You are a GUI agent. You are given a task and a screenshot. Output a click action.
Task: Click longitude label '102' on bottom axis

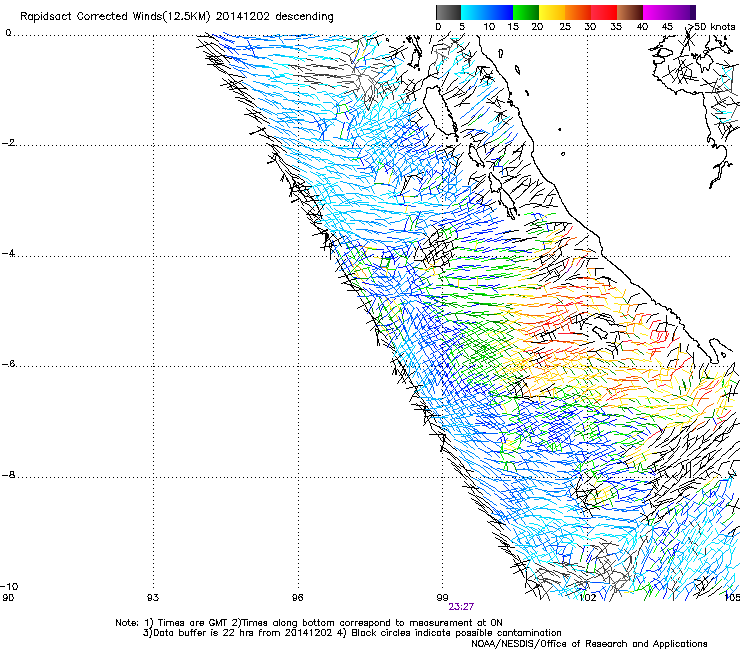tap(587, 598)
